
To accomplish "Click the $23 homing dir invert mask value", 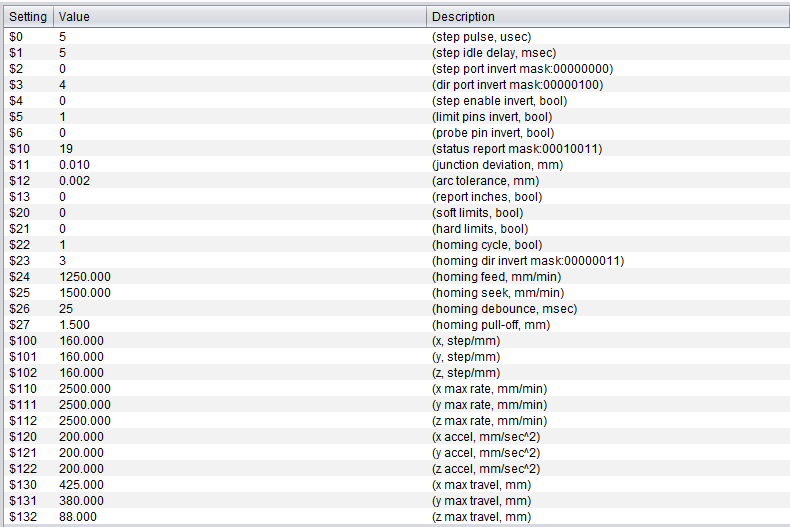I will point(62,261).
